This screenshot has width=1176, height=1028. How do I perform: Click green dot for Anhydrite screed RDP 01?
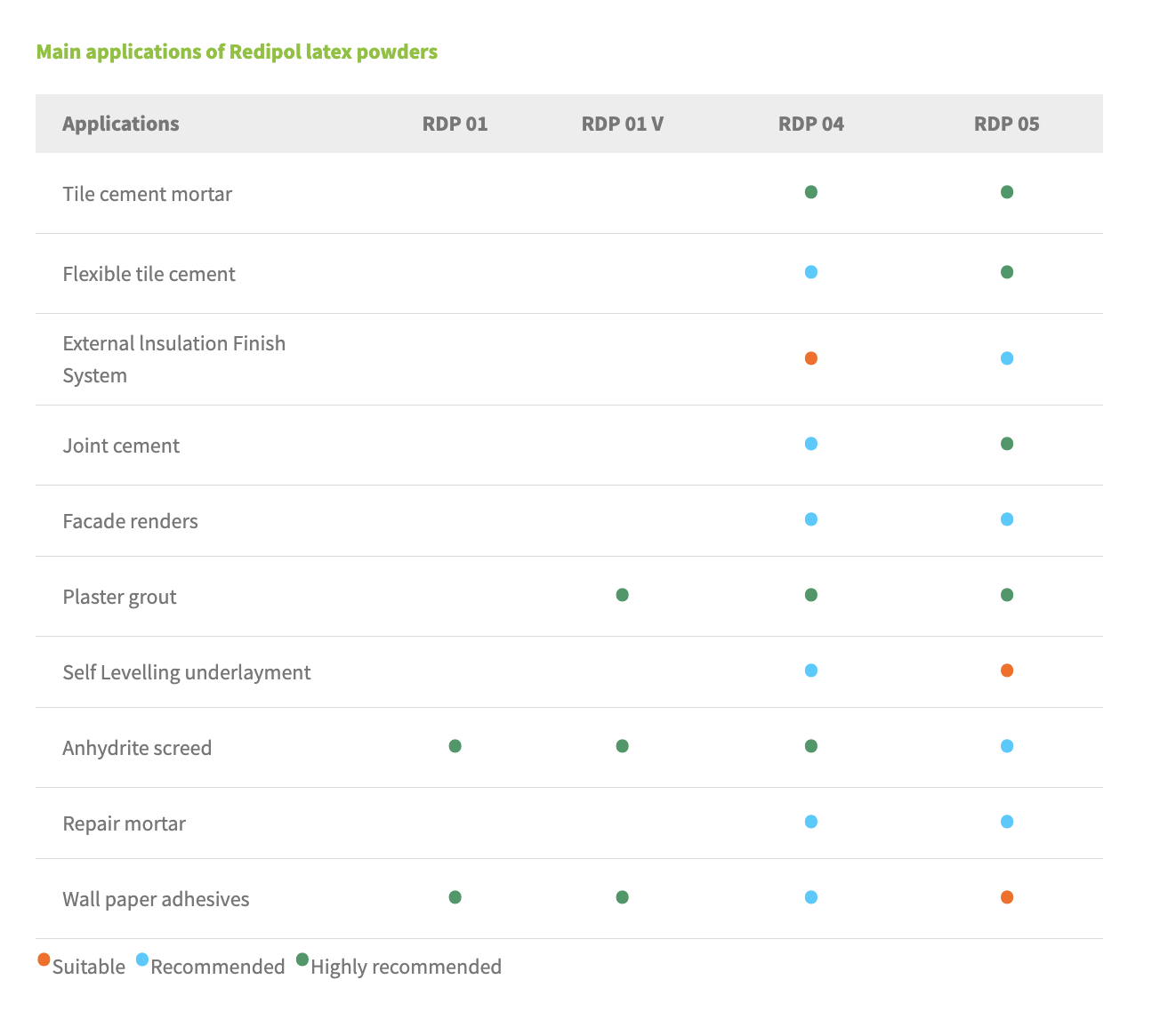click(455, 746)
